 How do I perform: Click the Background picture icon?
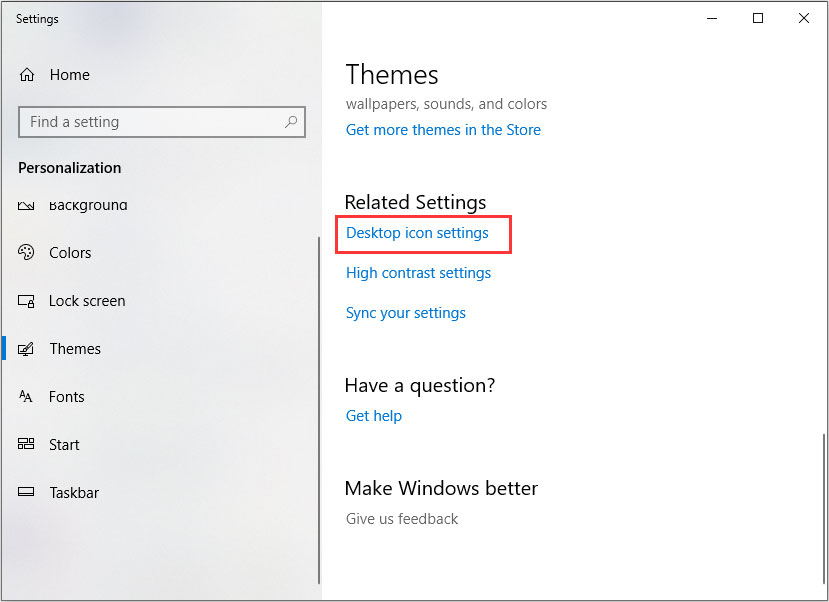pos(26,206)
